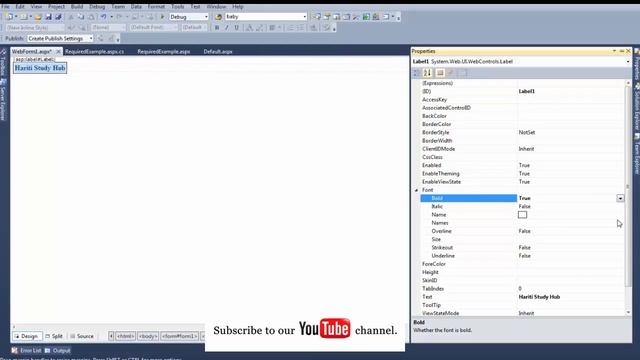Open the Output panel tab
This screenshot has width=640, height=360.
(58, 351)
